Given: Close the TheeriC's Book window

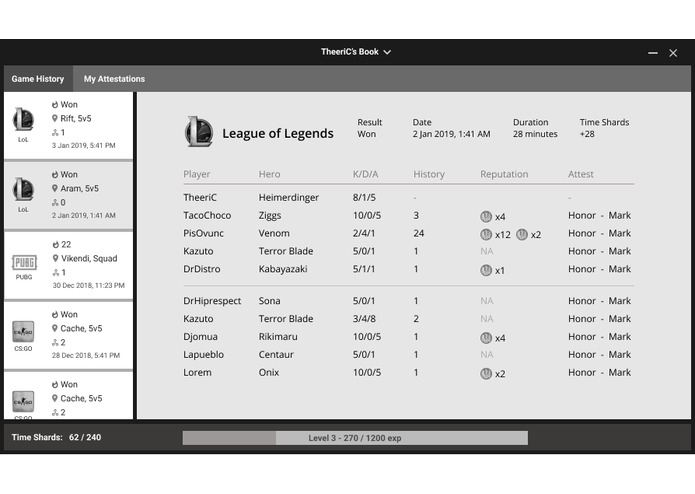Looking at the screenshot, I should tap(673, 53).
